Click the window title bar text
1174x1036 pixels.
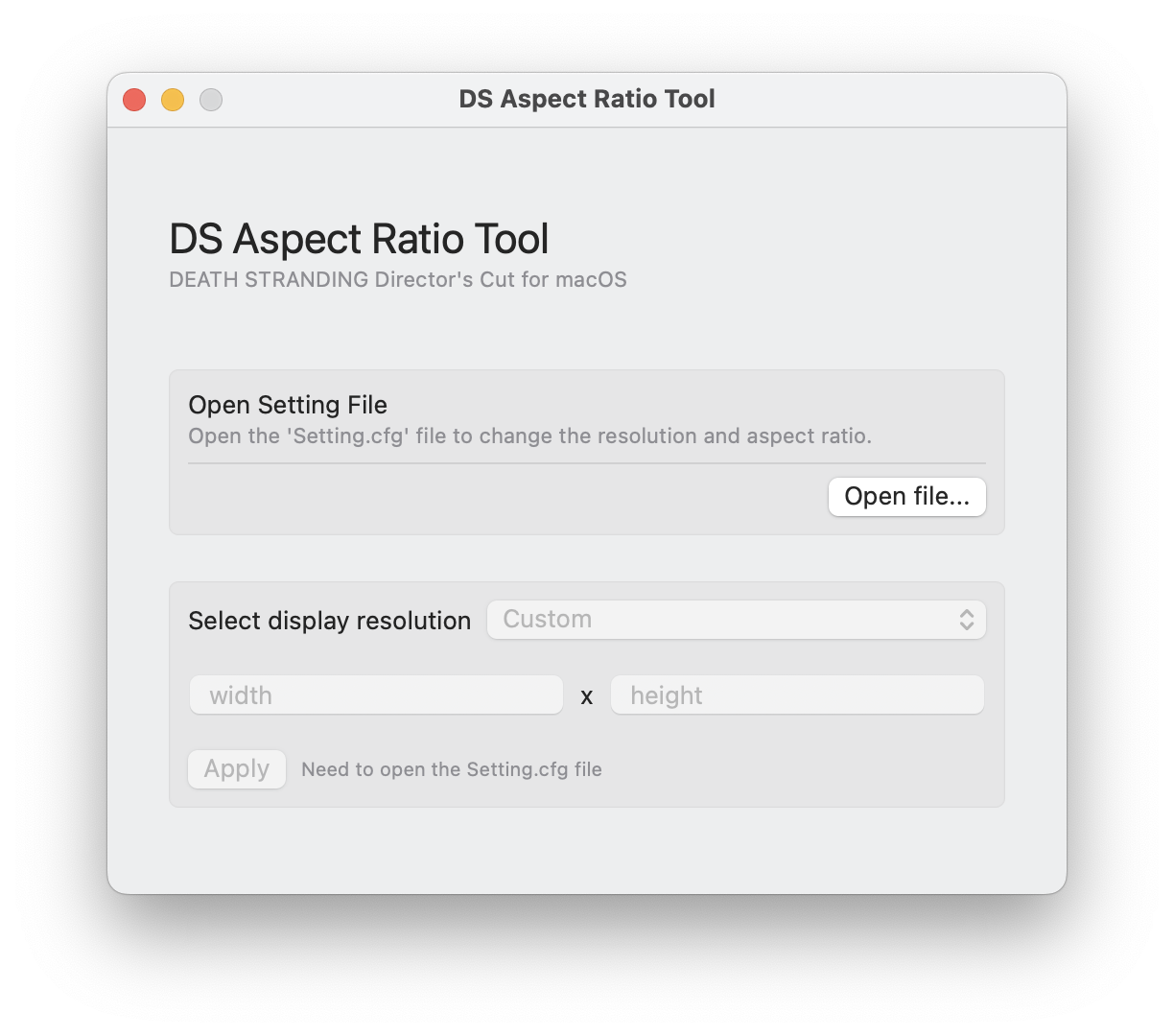(587, 99)
